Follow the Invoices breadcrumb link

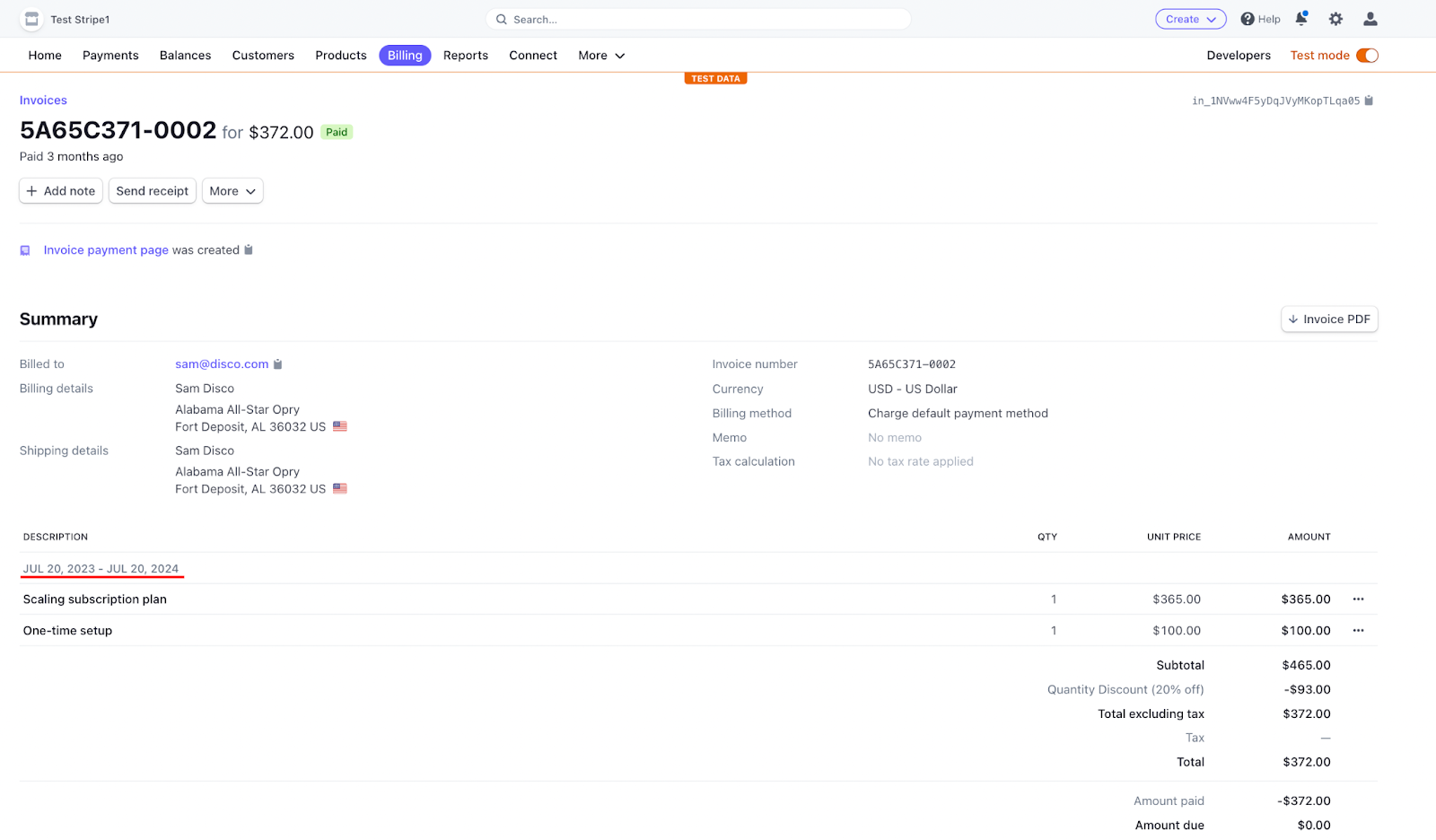(x=43, y=101)
